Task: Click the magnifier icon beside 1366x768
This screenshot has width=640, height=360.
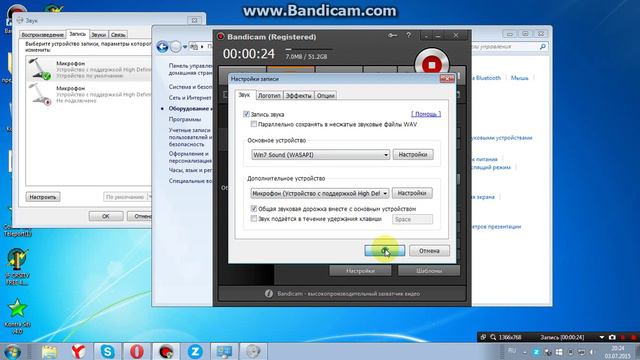Action: point(493,337)
